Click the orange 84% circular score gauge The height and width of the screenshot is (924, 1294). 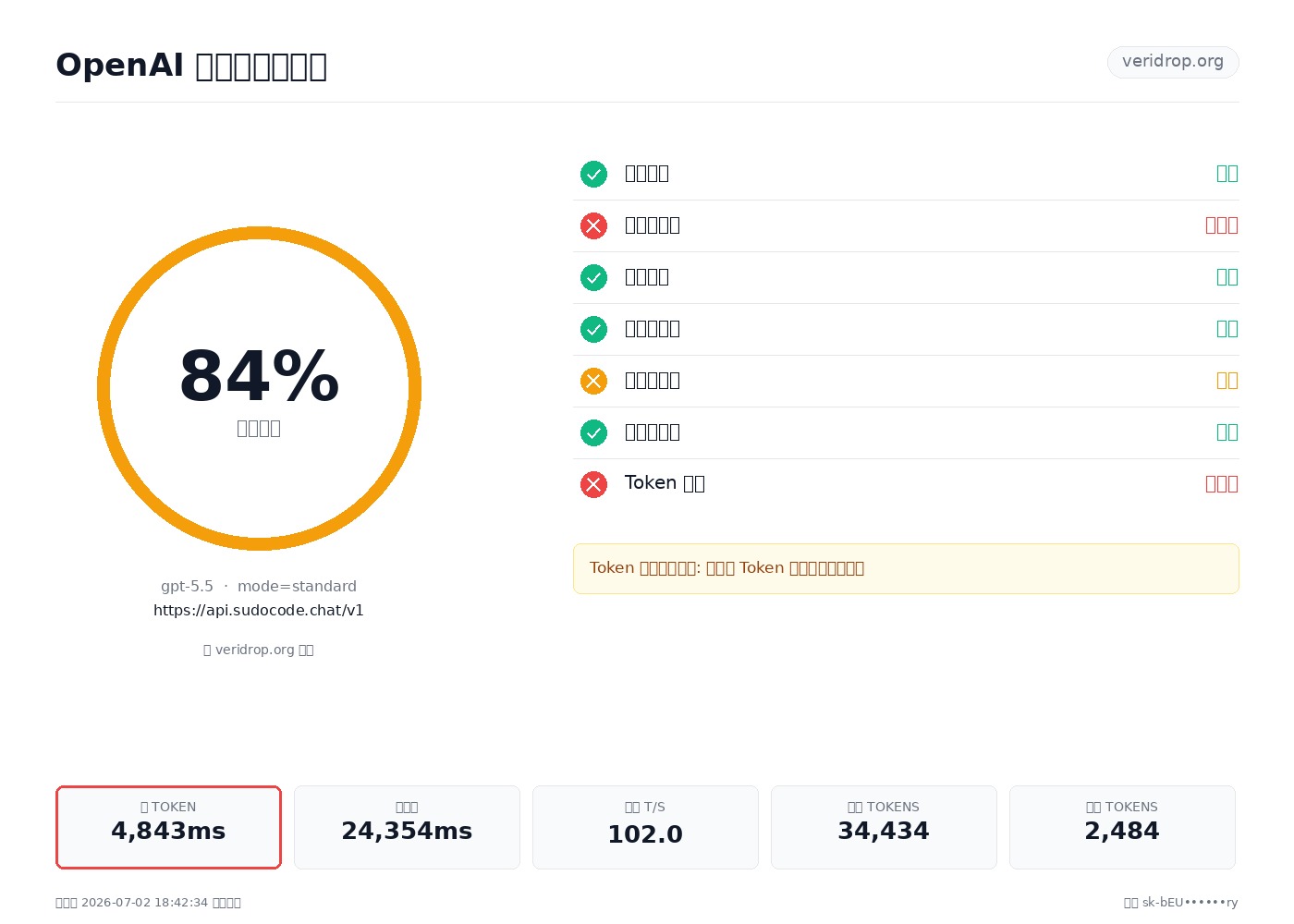point(259,388)
